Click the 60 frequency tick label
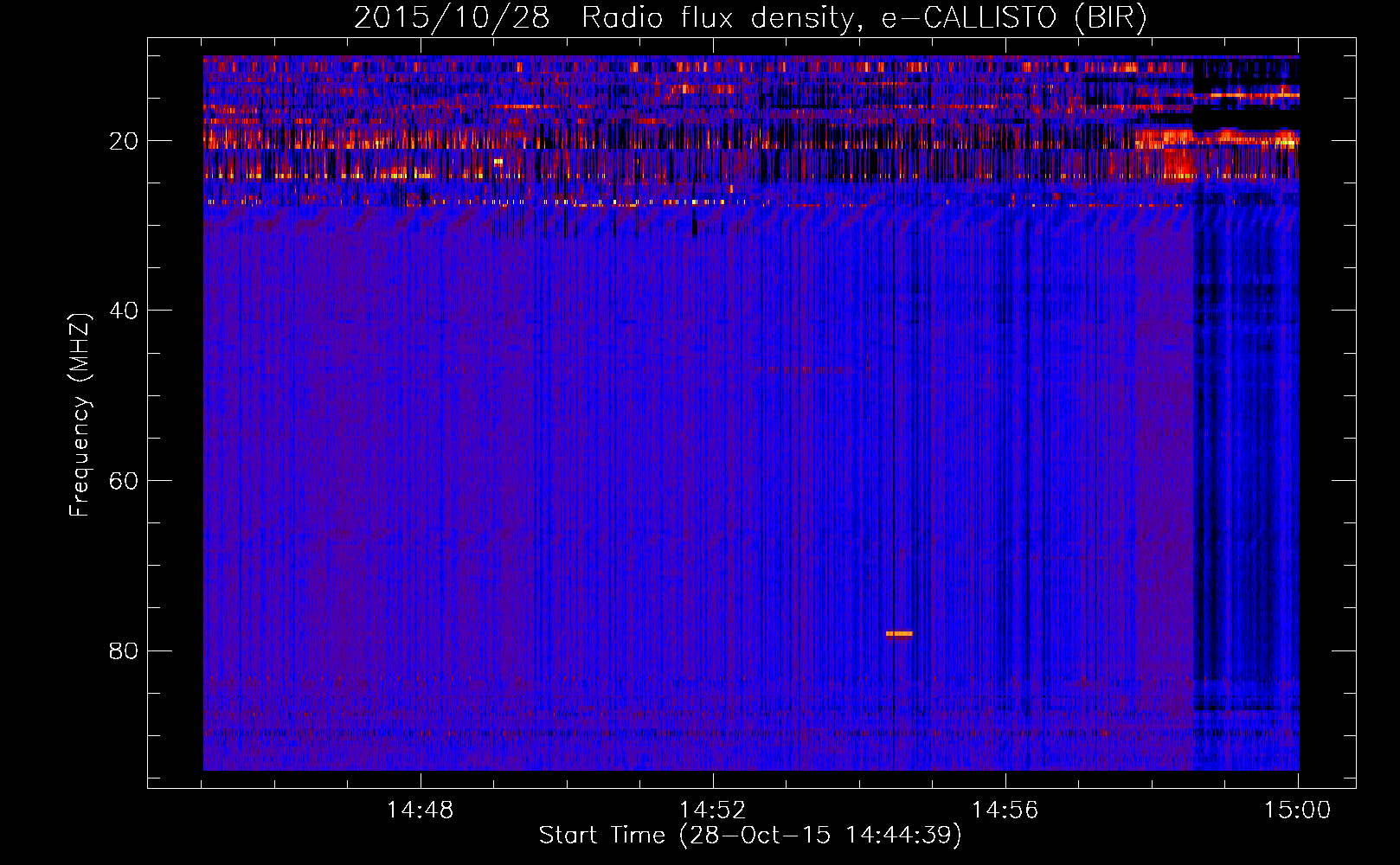Image resolution: width=1400 pixels, height=865 pixels. point(124,481)
